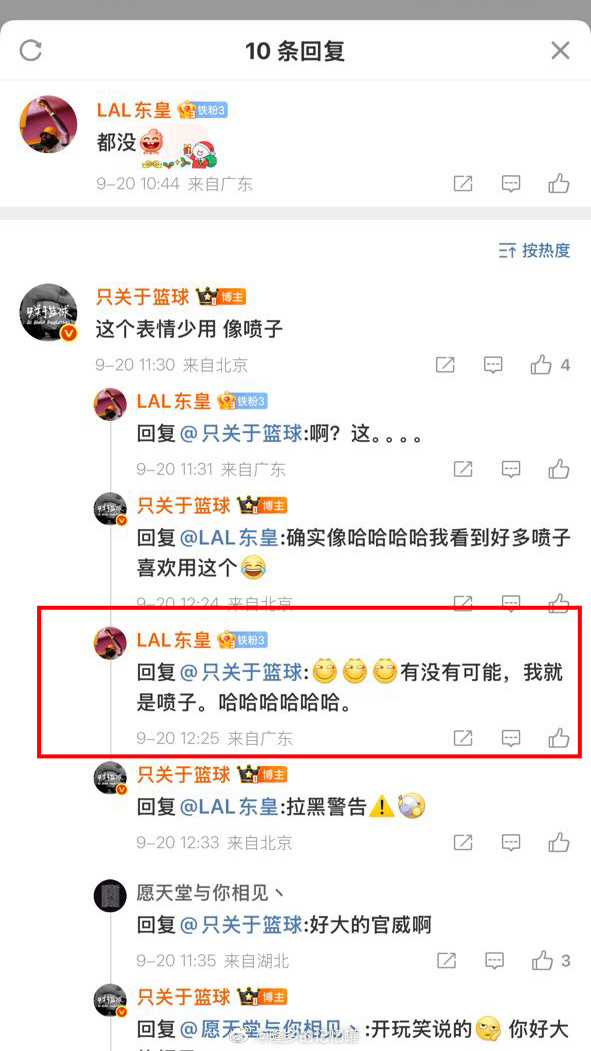Open the 按热度 sort order option

[534, 251]
